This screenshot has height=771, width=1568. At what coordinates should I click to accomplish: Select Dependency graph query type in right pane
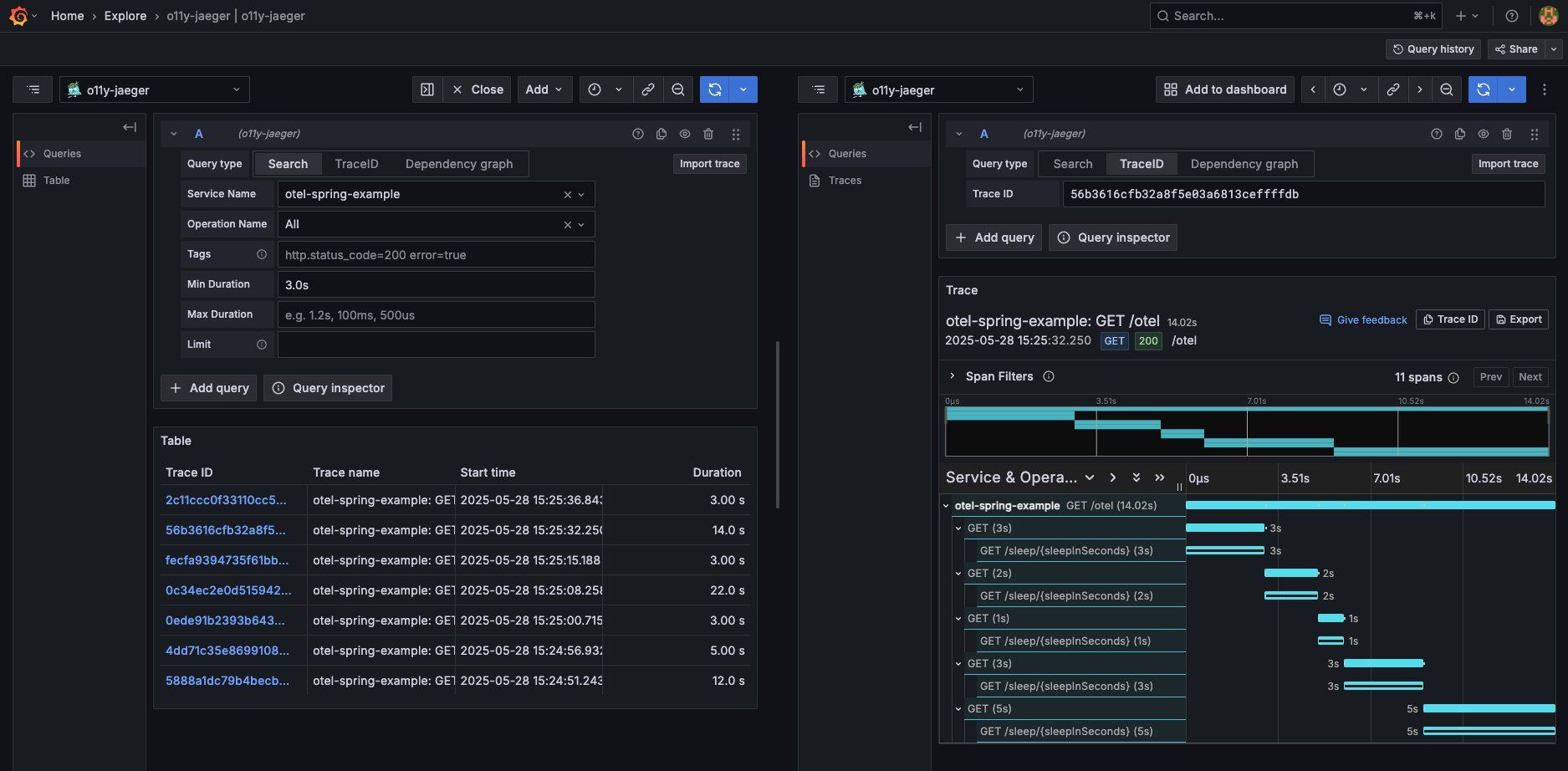point(1244,164)
